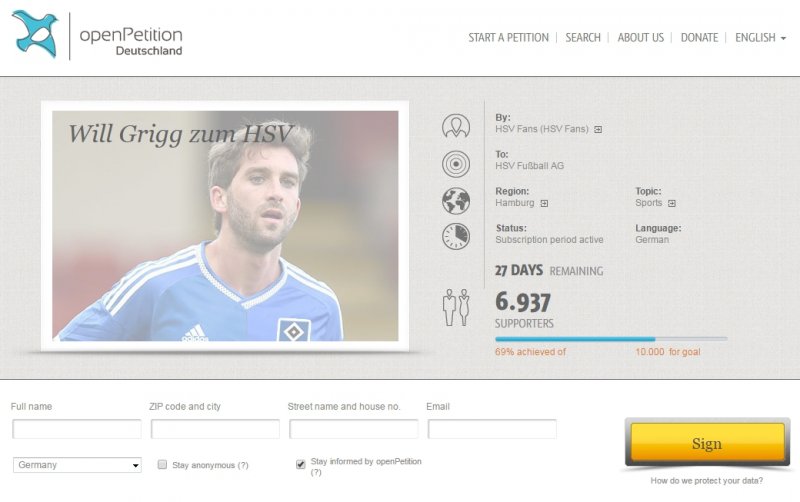Expand the English language menu

[x=760, y=38]
